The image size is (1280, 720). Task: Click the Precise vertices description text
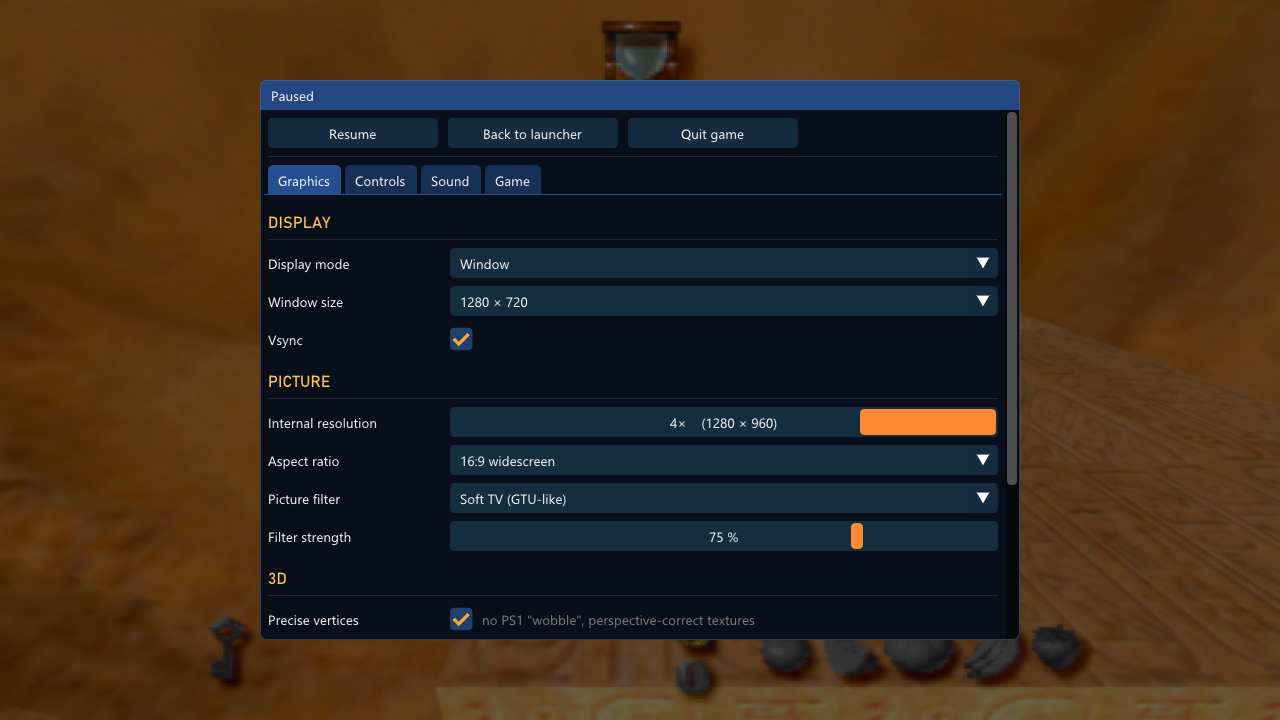[618, 620]
